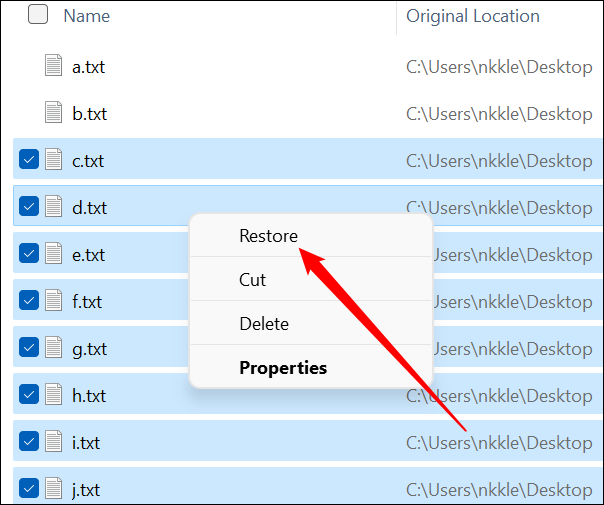Open Properties from the context menu

tap(283, 368)
